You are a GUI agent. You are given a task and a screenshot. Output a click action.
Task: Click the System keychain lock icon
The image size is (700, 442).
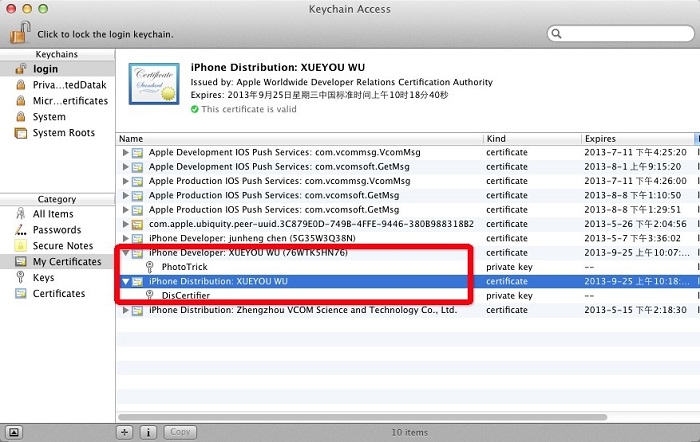21,117
